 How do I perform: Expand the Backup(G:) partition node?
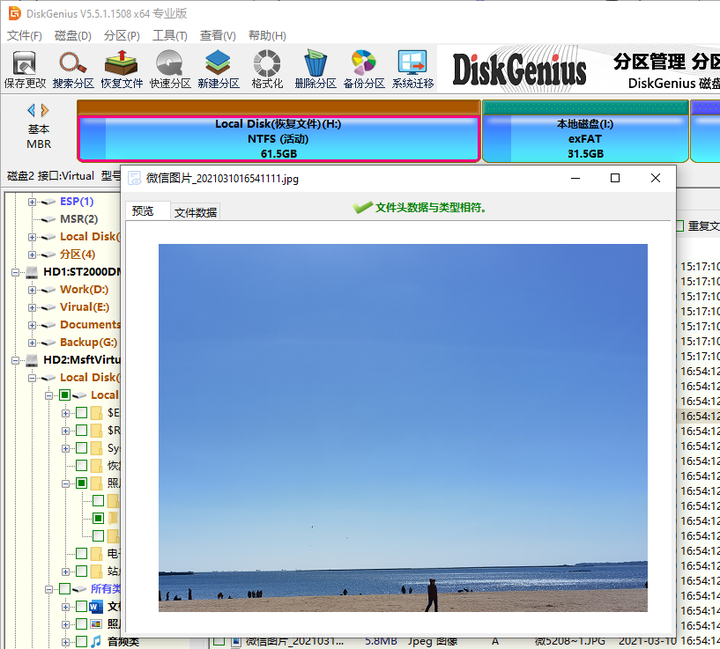(32, 343)
